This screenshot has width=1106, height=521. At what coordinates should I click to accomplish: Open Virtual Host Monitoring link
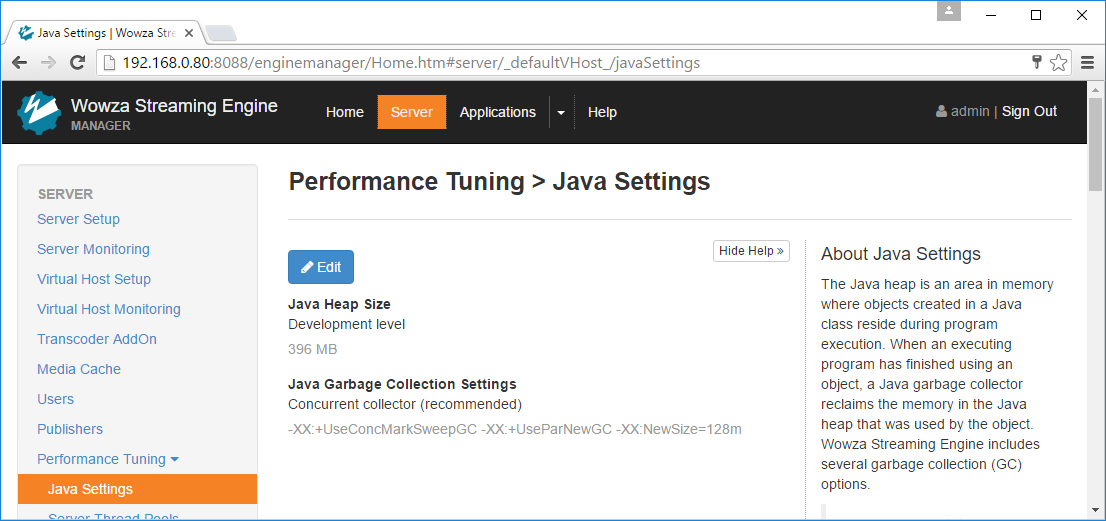(x=109, y=309)
